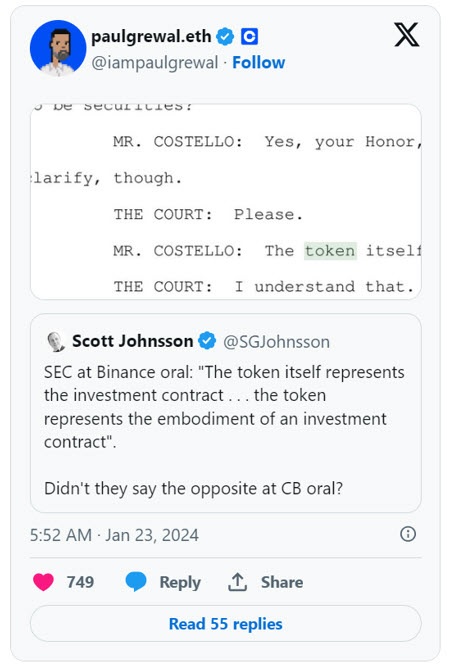Click the X logo icon

[406, 35]
